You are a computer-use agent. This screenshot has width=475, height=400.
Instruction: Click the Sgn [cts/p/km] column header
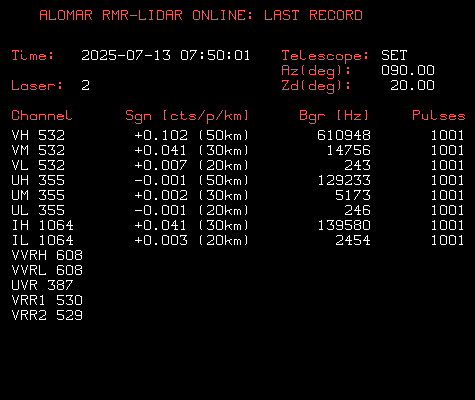[x=187, y=116]
